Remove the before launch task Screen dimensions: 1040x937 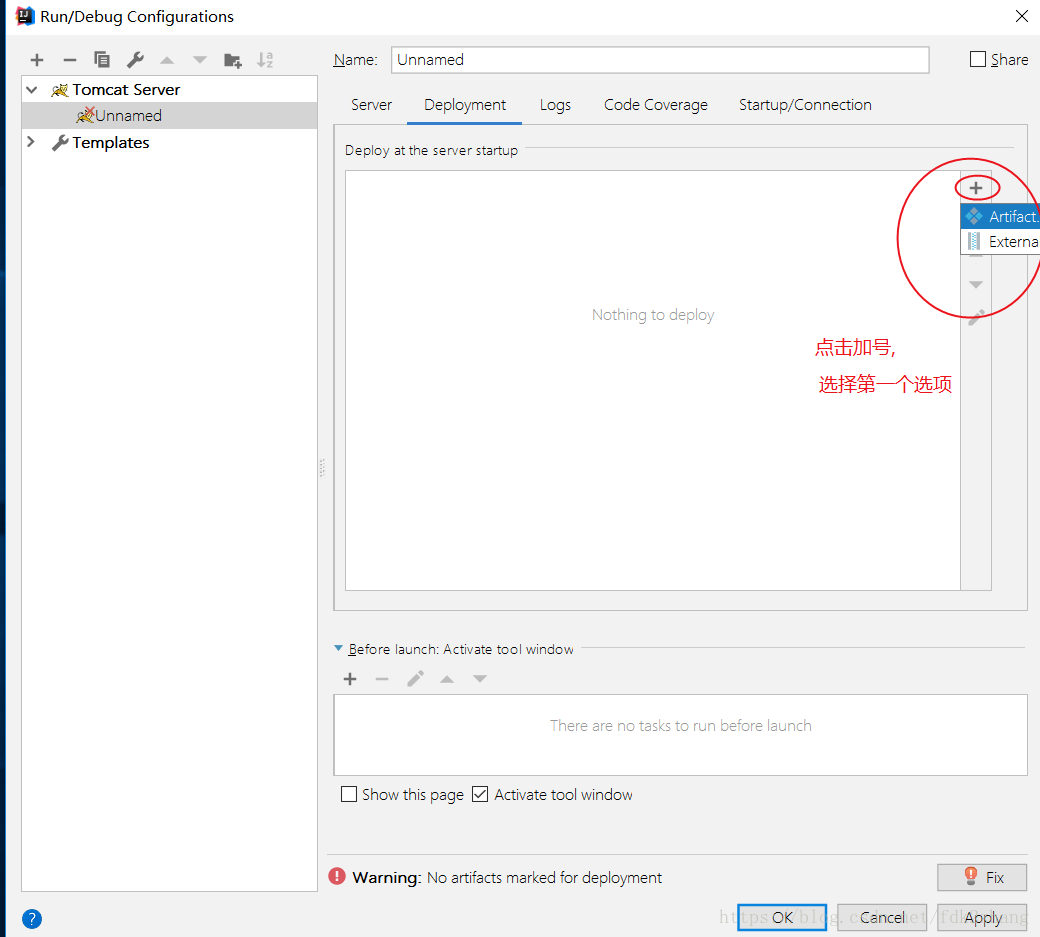pyautogui.click(x=381, y=679)
